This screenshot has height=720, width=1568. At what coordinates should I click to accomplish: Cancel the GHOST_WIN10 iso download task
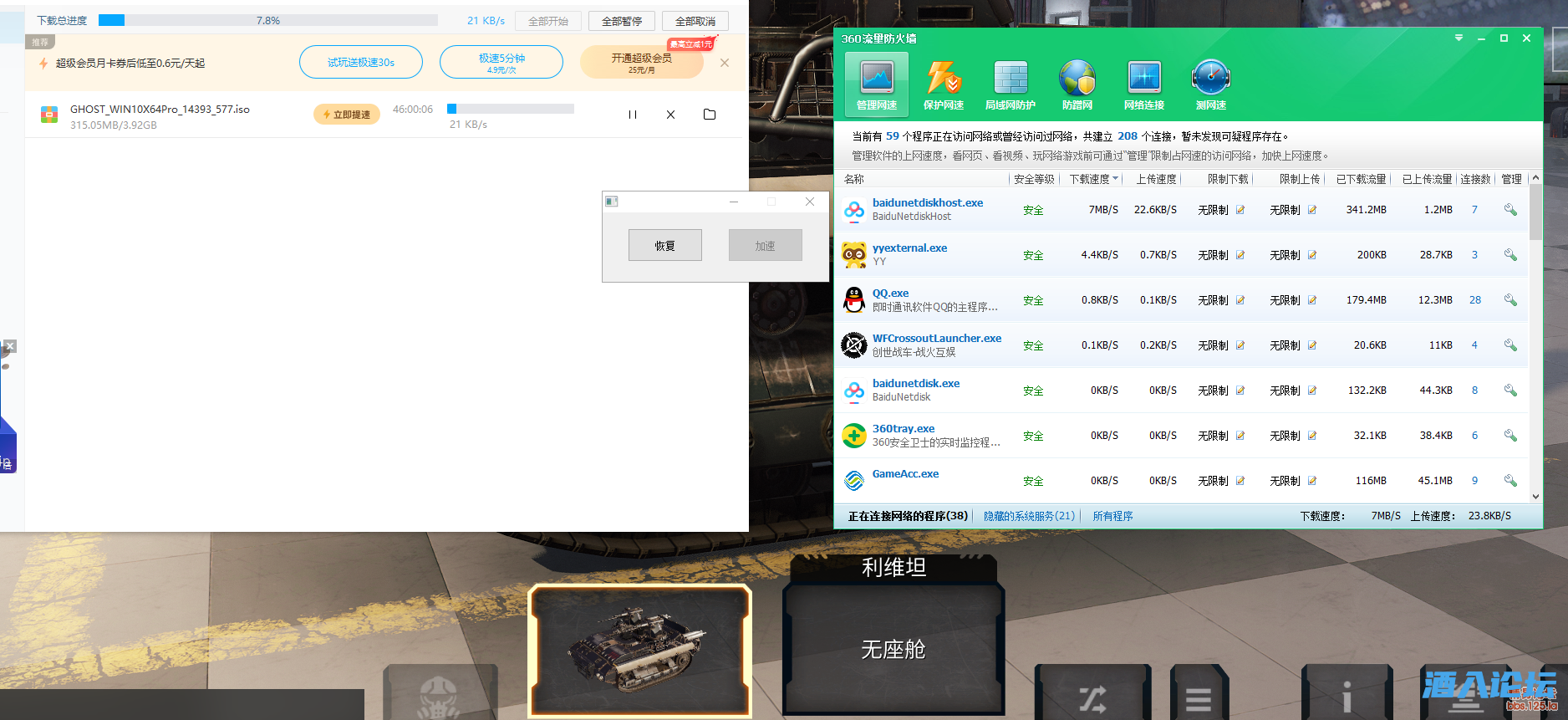click(x=670, y=115)
